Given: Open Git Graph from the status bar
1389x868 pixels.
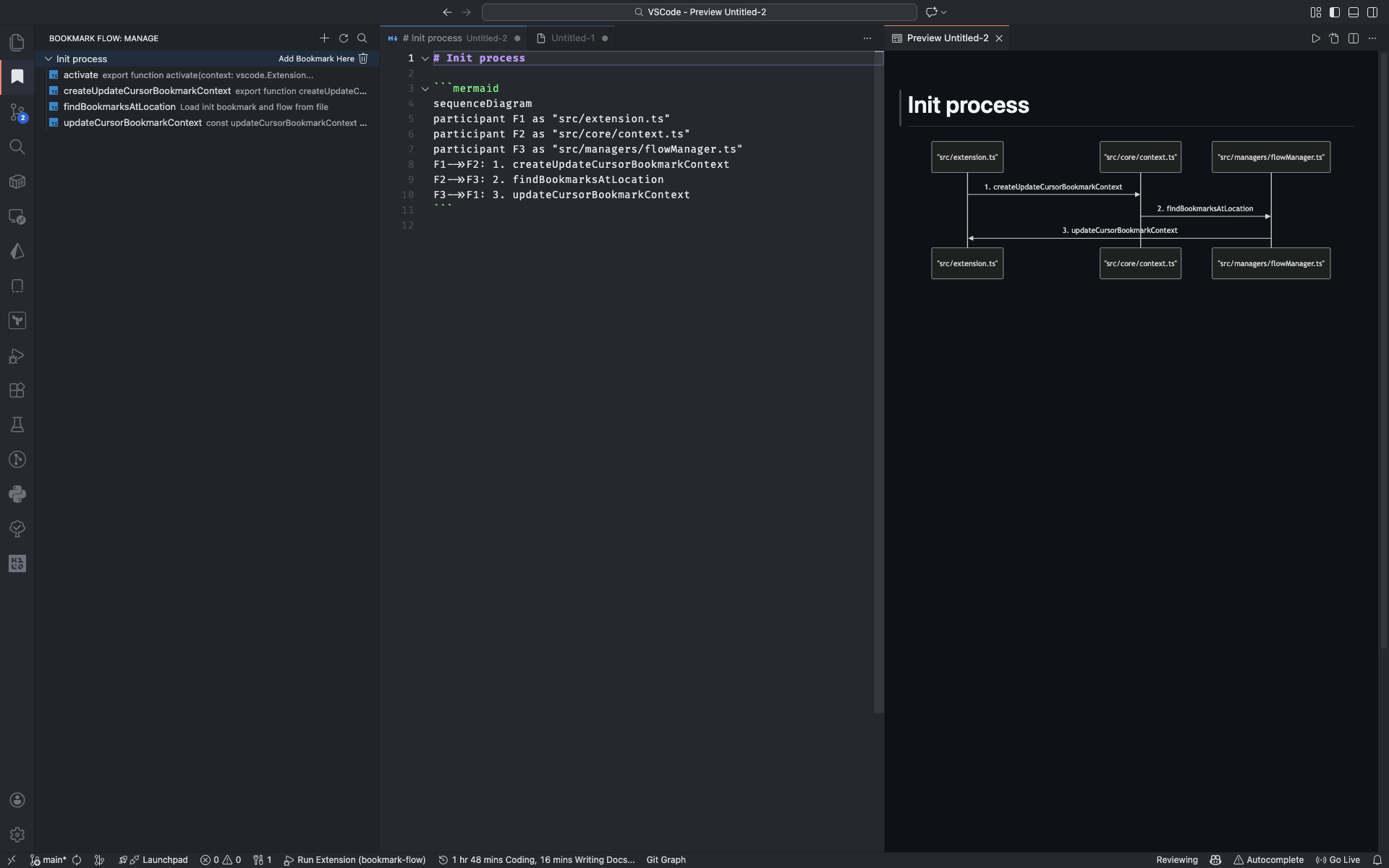Looking at the screenshot, I should (665, 859).
